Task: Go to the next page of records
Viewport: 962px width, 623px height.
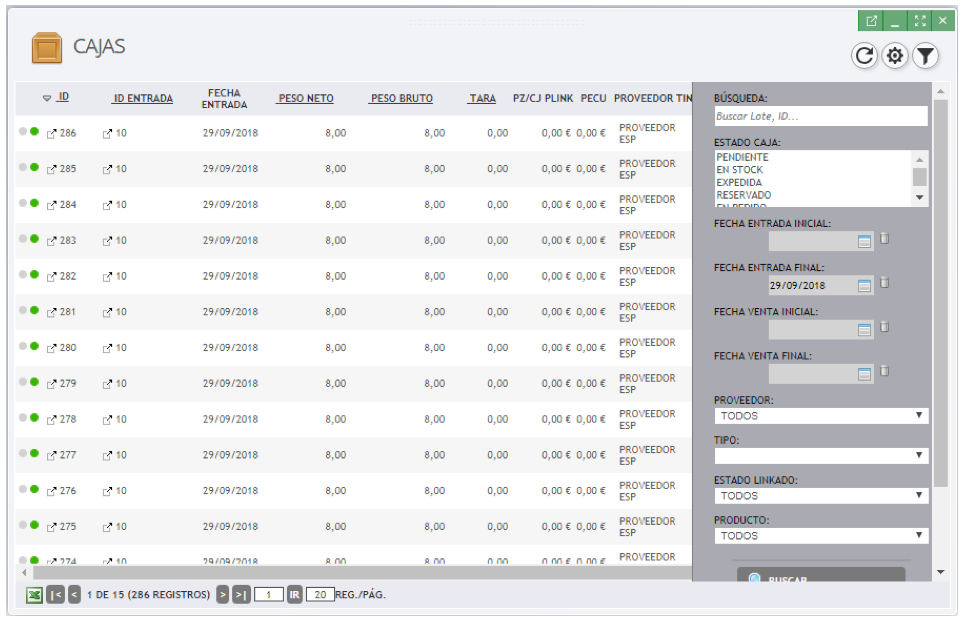Action: tap(222, 595)
